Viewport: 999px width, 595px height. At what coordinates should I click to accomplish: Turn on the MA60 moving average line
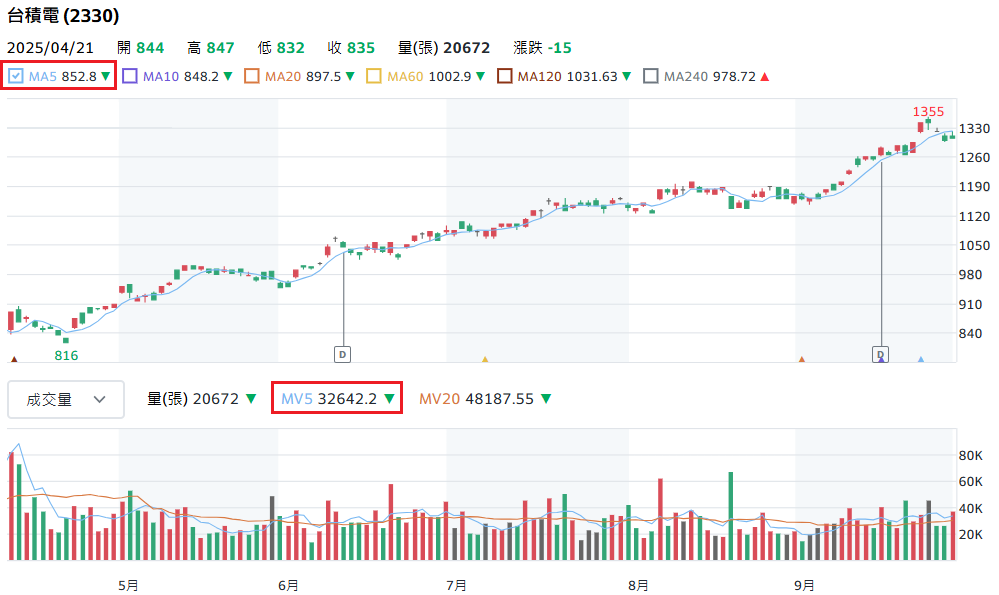click(x=374, y=76)
